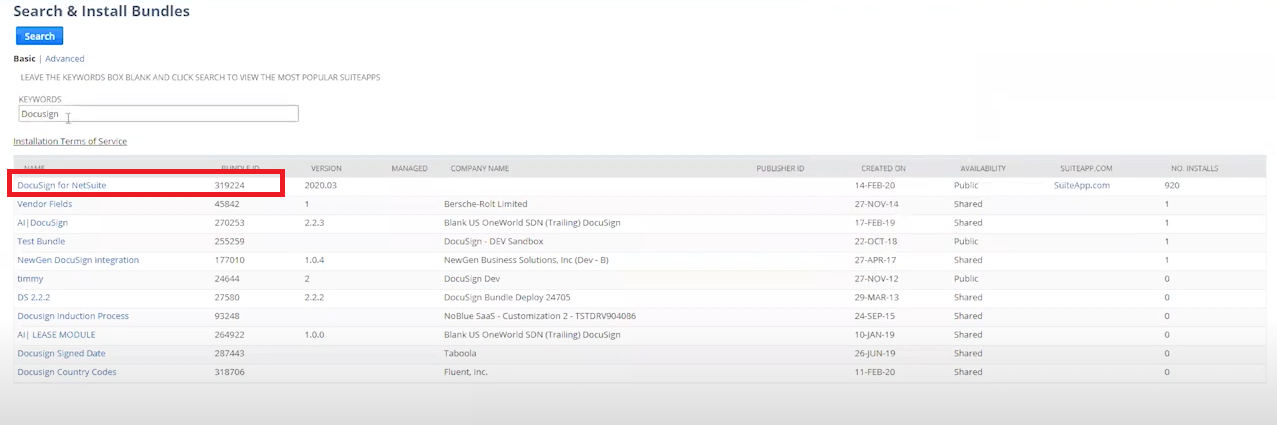Select bundle ID 177010 cell
The height and width of the screenshot is (425, 1277).
230,260
